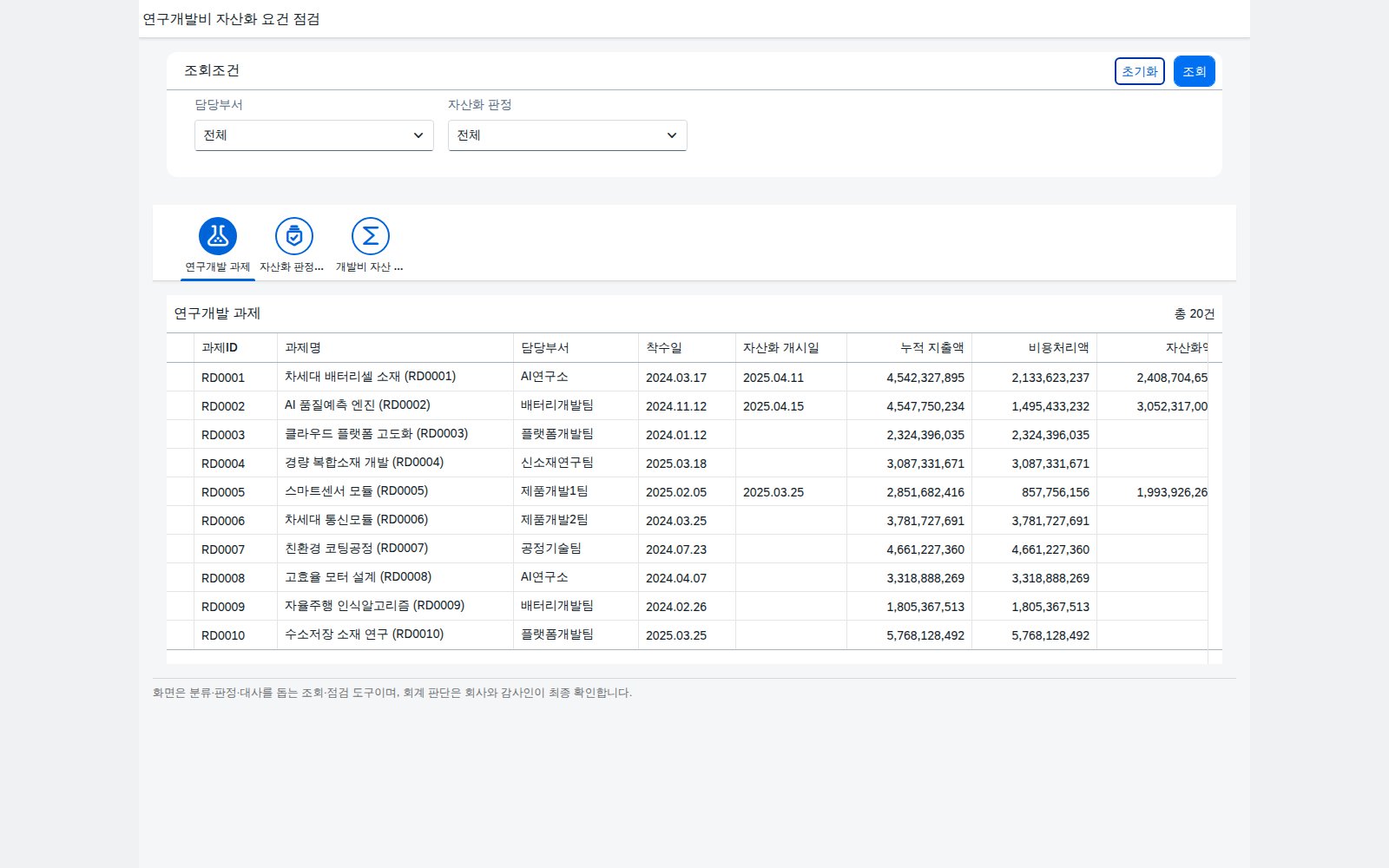Click AI 품질예측 엔진 (RD0002) name
This screenshot has height=868, width=1389.
click(x=358, y=405)
